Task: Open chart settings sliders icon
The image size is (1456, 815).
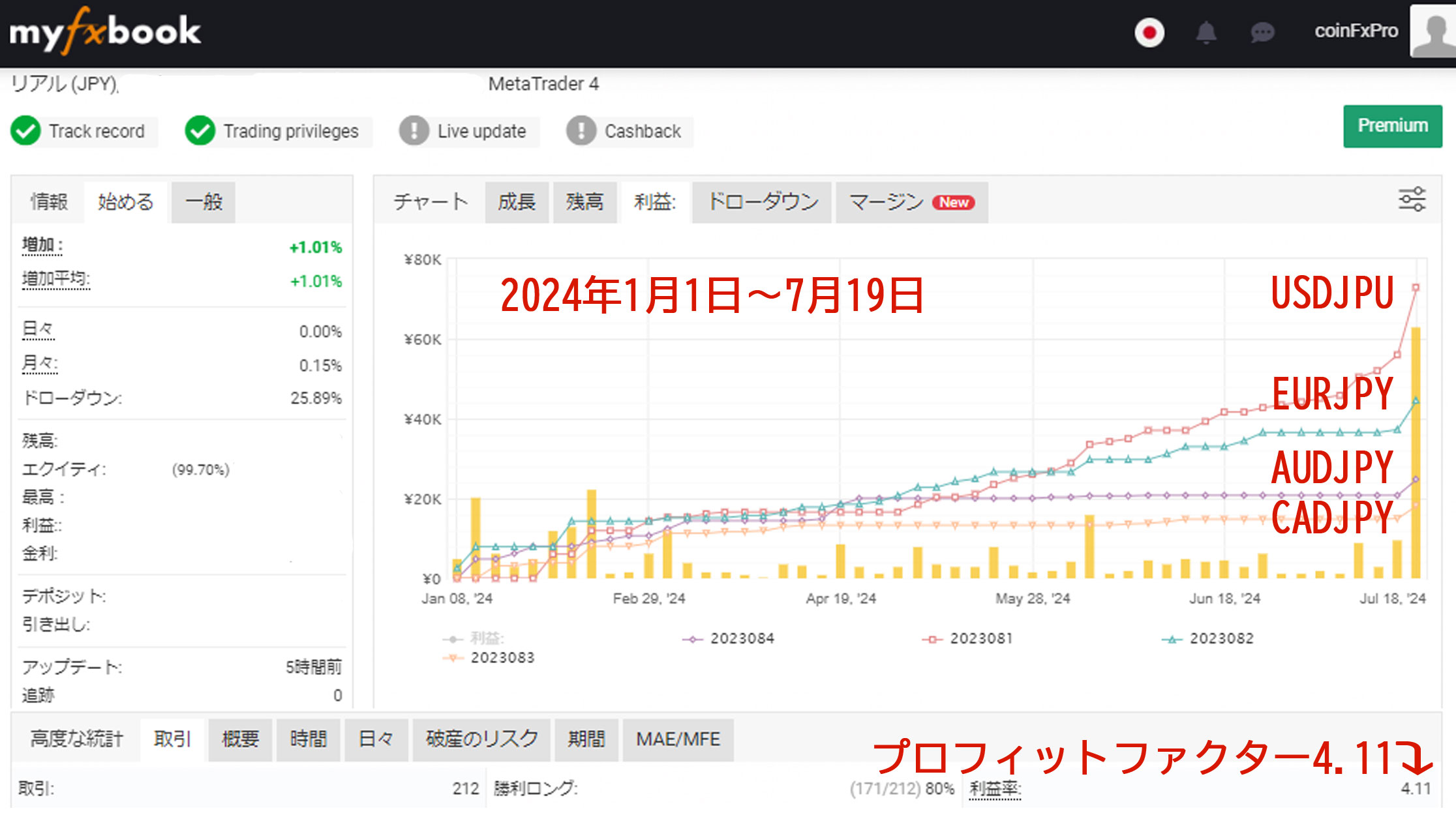Action: (x=1412, y=200)
